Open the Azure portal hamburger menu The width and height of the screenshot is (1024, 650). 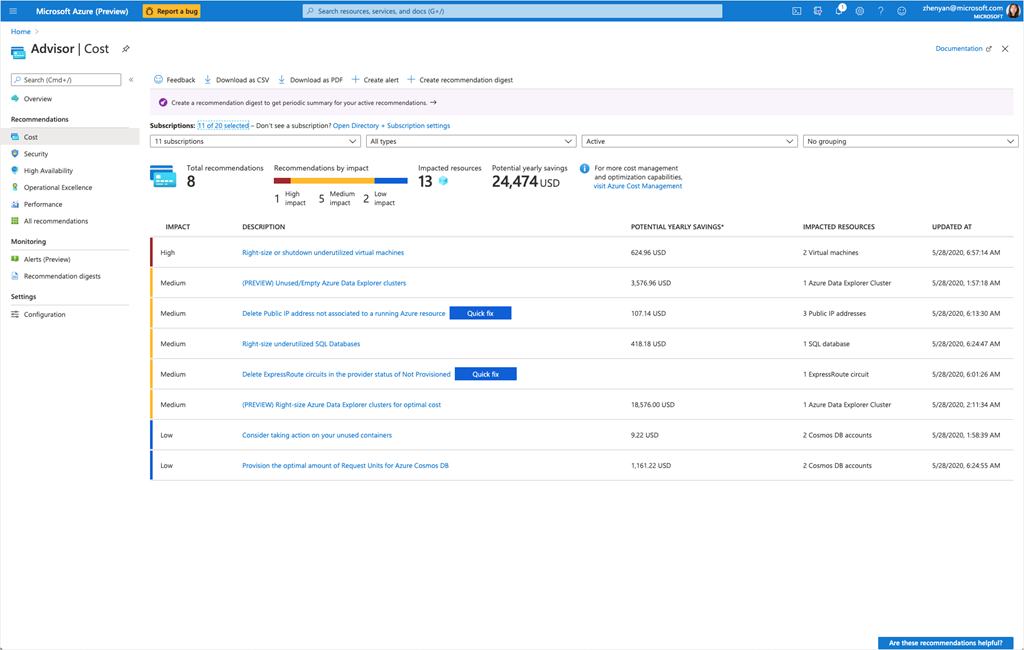(x=13, y=11)
